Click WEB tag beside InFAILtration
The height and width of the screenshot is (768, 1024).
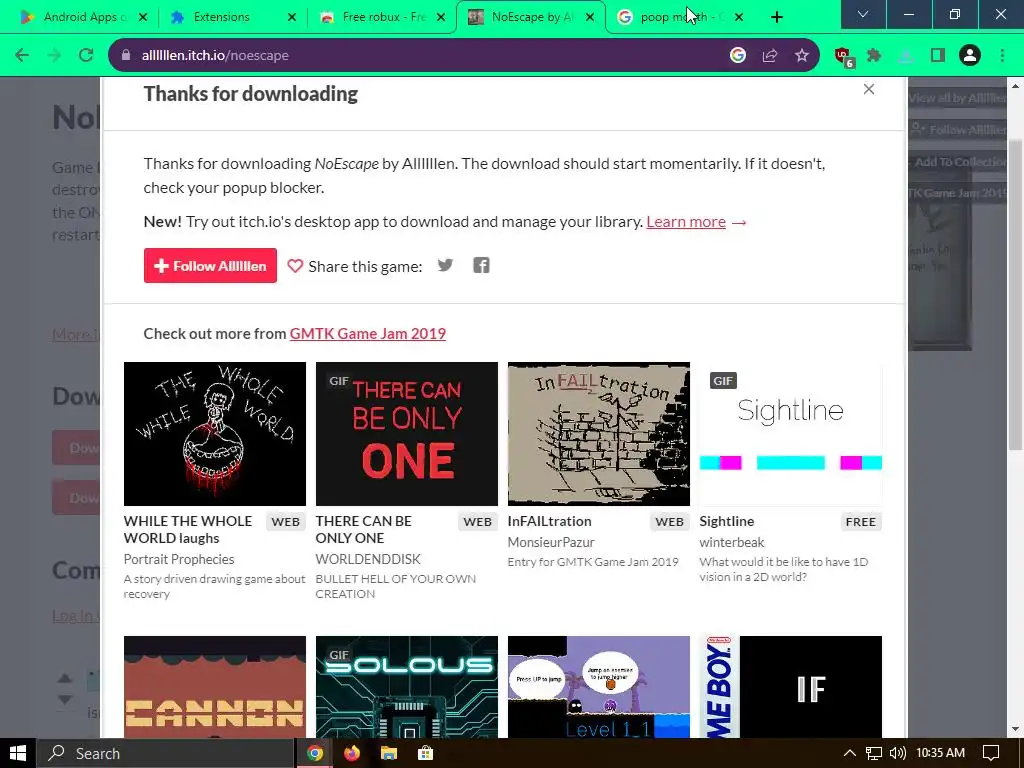[x=669, y=522]
